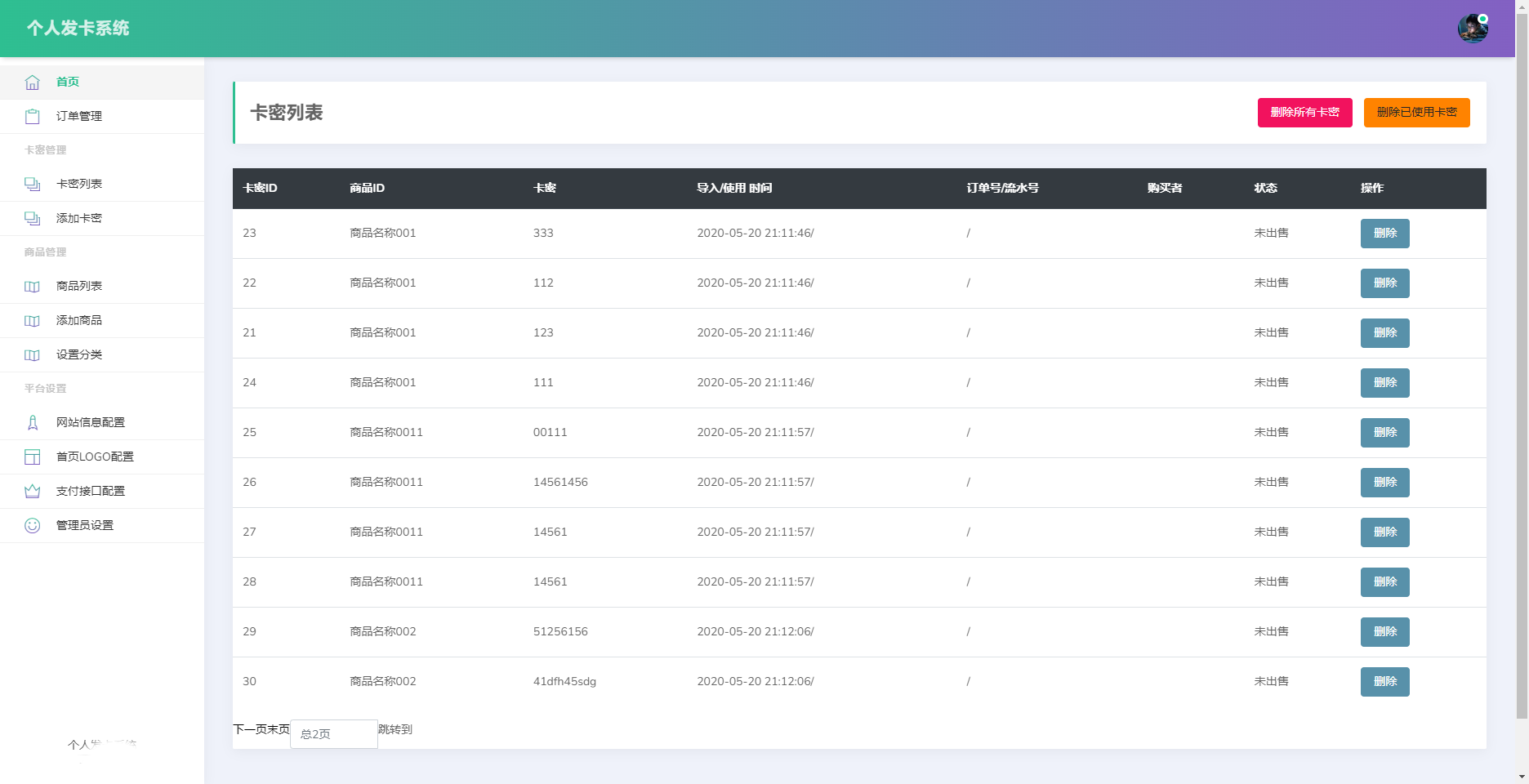
Task: Click the rocket icon for 网站信息配置
Action: [x=32, y=422]
